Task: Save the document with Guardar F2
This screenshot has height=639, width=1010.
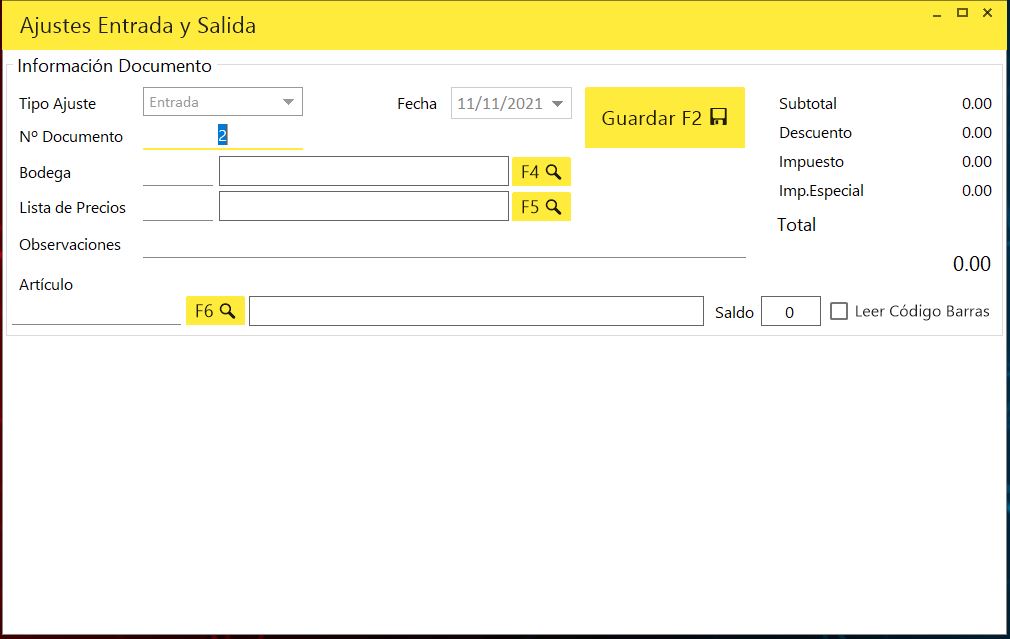Action: pos(664,118)
